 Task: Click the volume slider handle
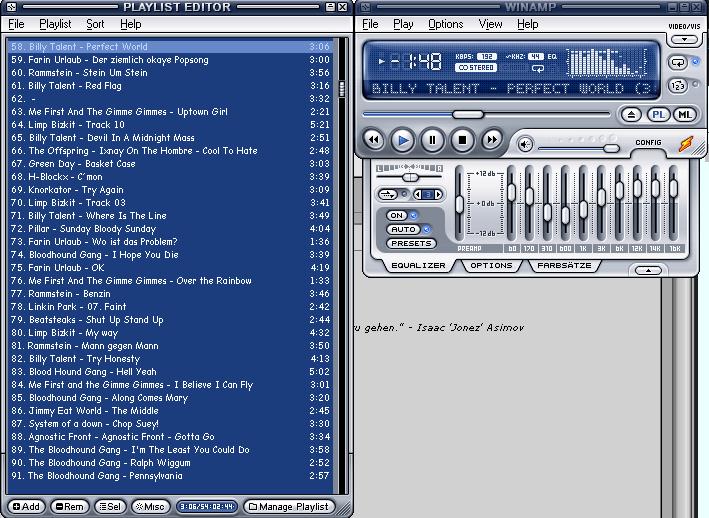[611, 148]
